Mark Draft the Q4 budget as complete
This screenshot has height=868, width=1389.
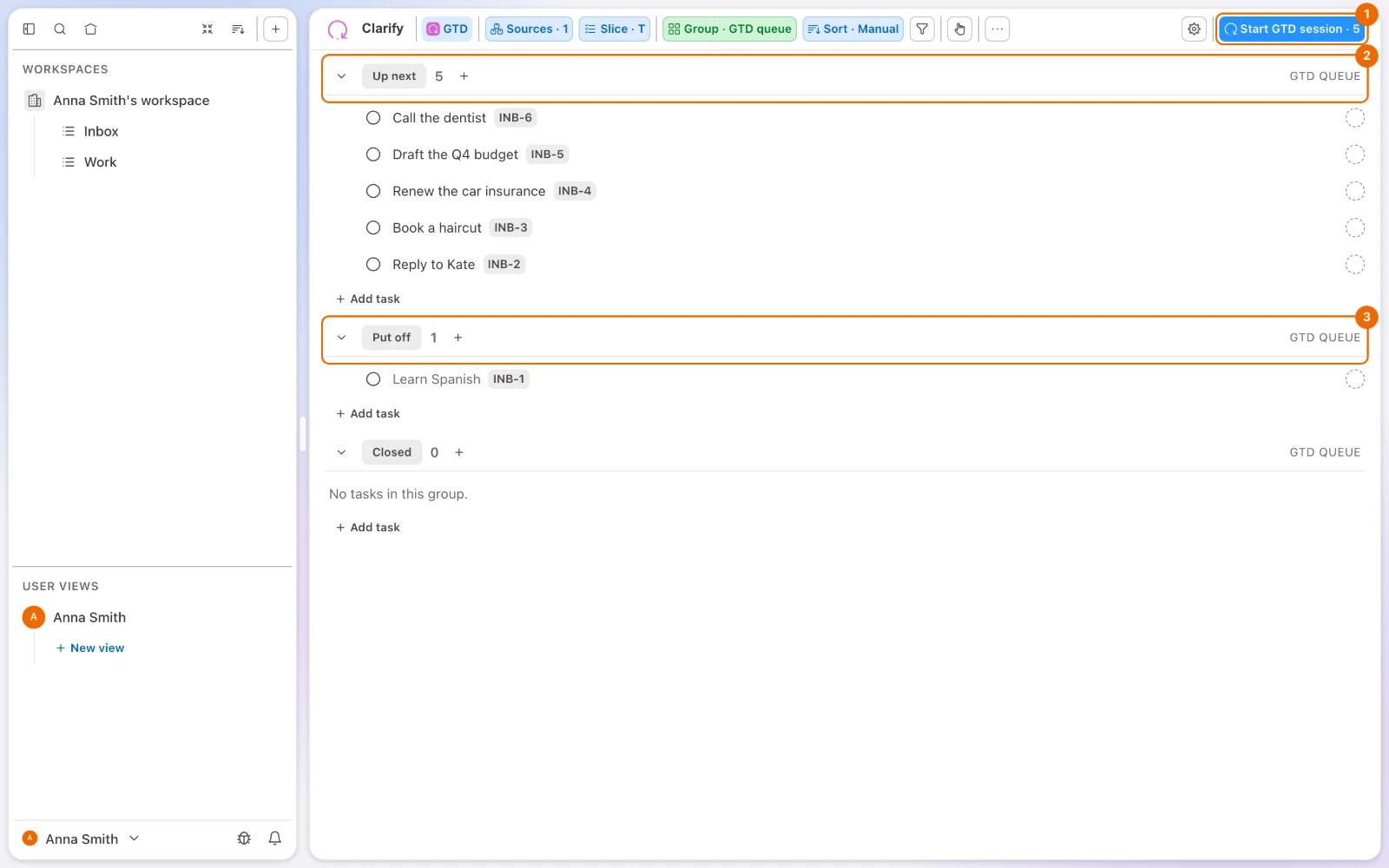[373, 155]
